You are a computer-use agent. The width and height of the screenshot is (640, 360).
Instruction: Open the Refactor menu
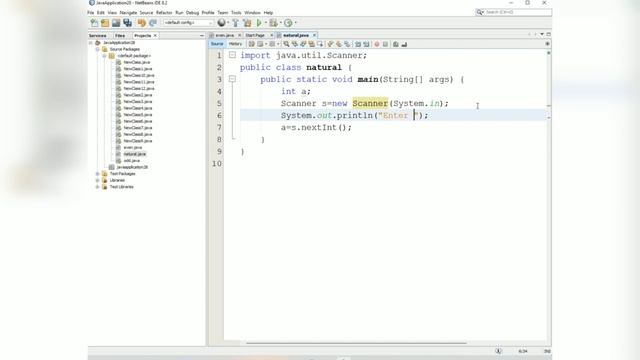pyautogui.click(x=164, y=13)
